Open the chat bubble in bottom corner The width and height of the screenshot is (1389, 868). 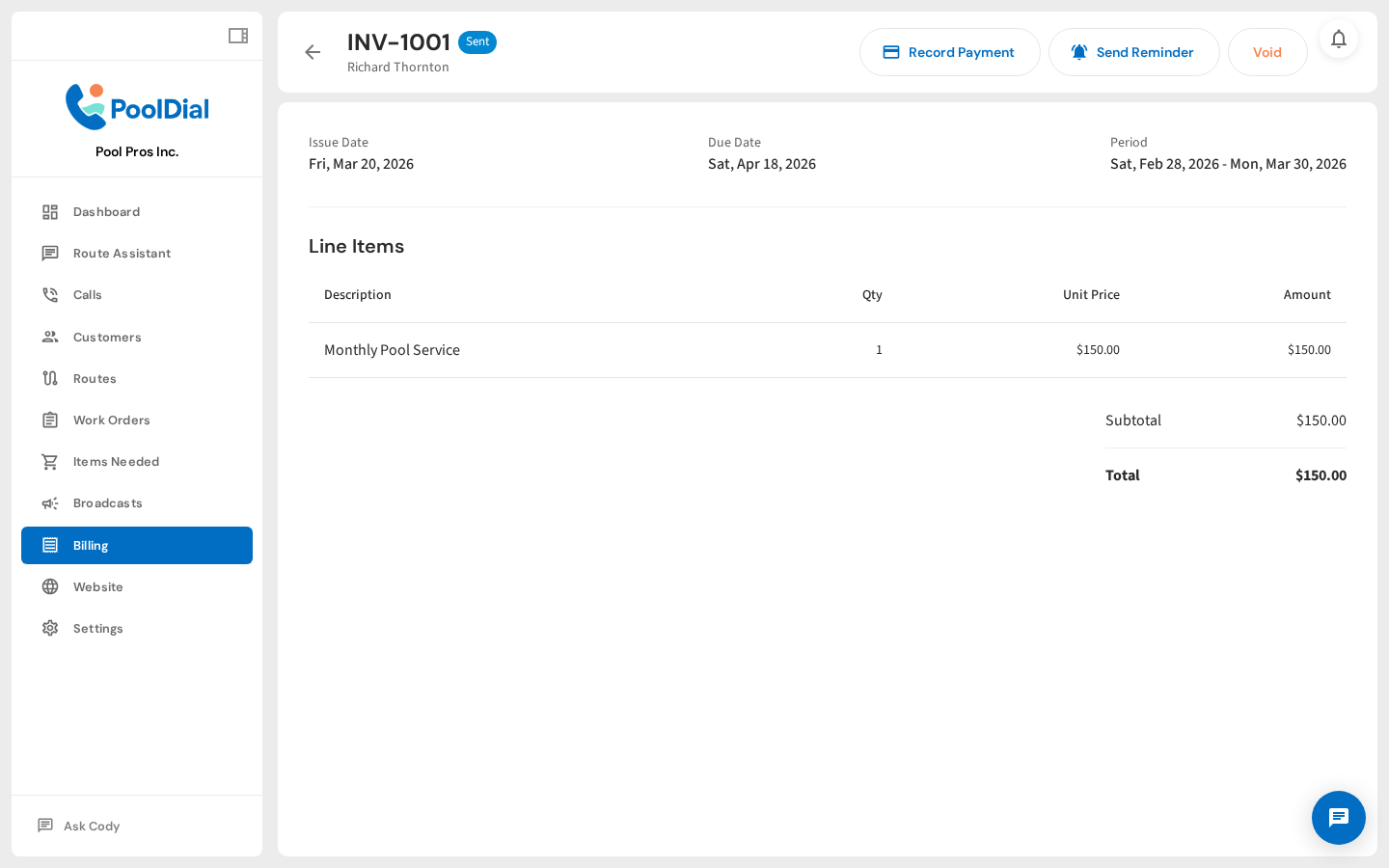point(1339,818)
